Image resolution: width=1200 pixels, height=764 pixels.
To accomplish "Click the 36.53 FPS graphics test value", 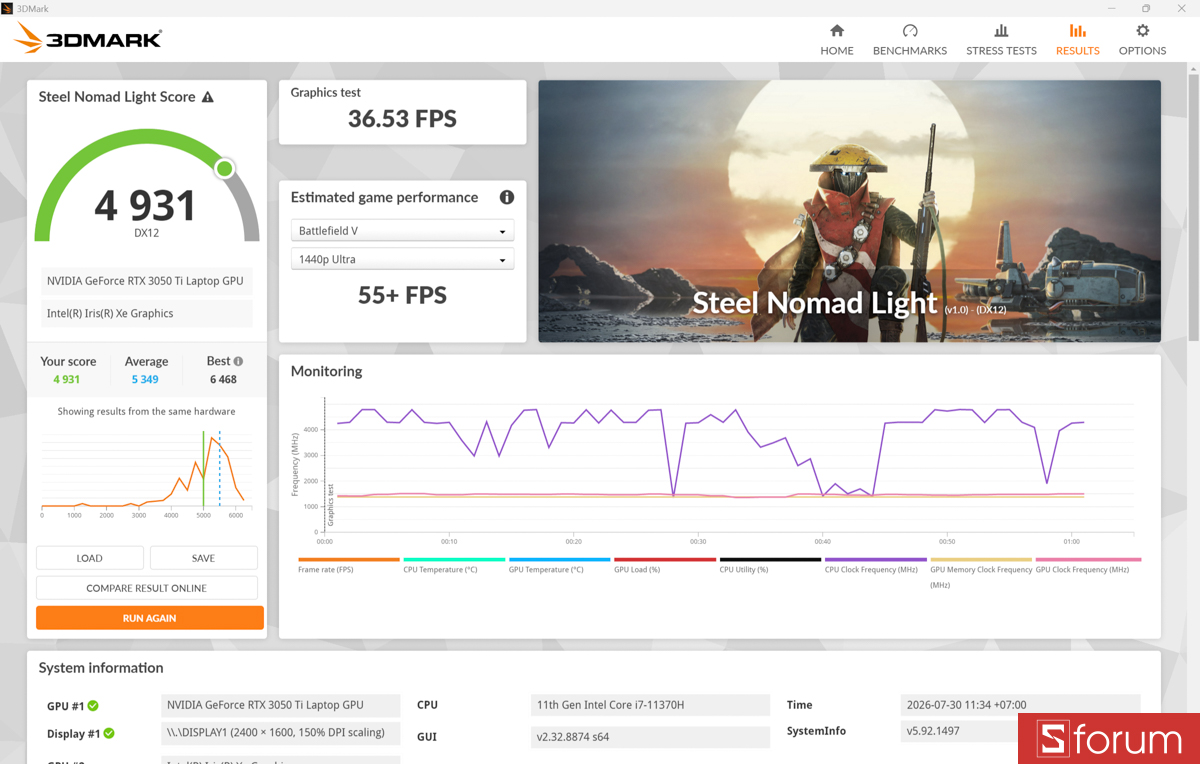I will (402, 119).
